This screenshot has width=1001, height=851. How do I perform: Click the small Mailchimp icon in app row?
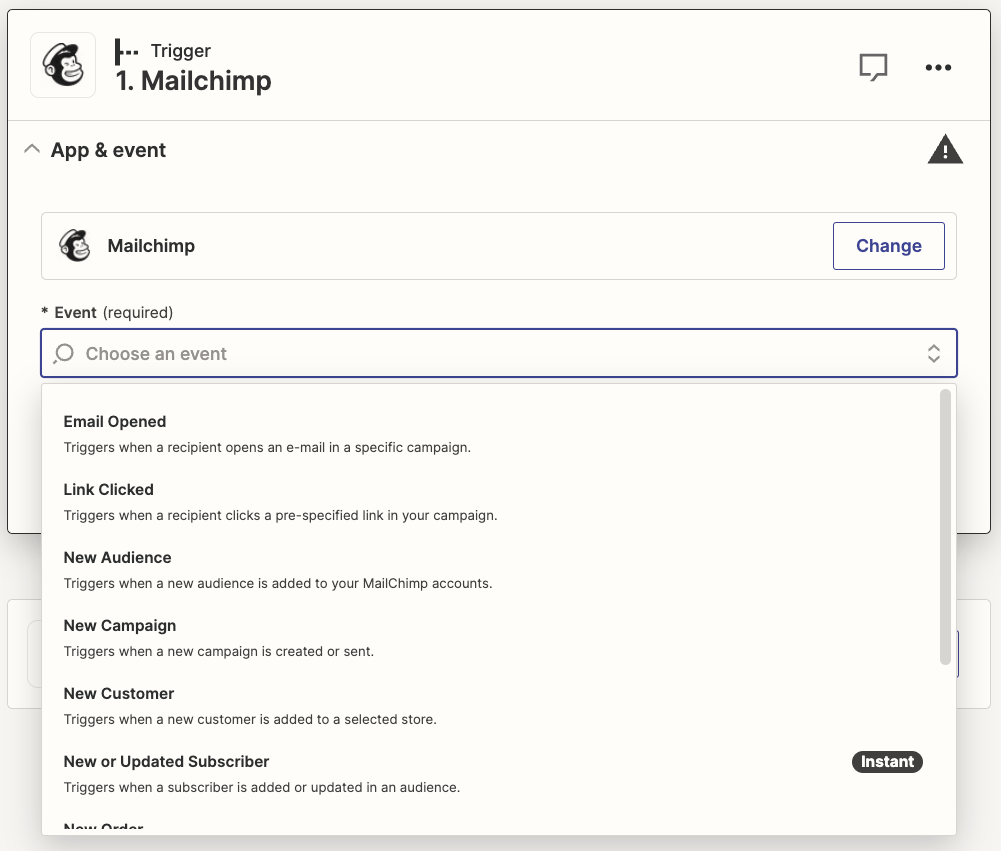(75, 246)
